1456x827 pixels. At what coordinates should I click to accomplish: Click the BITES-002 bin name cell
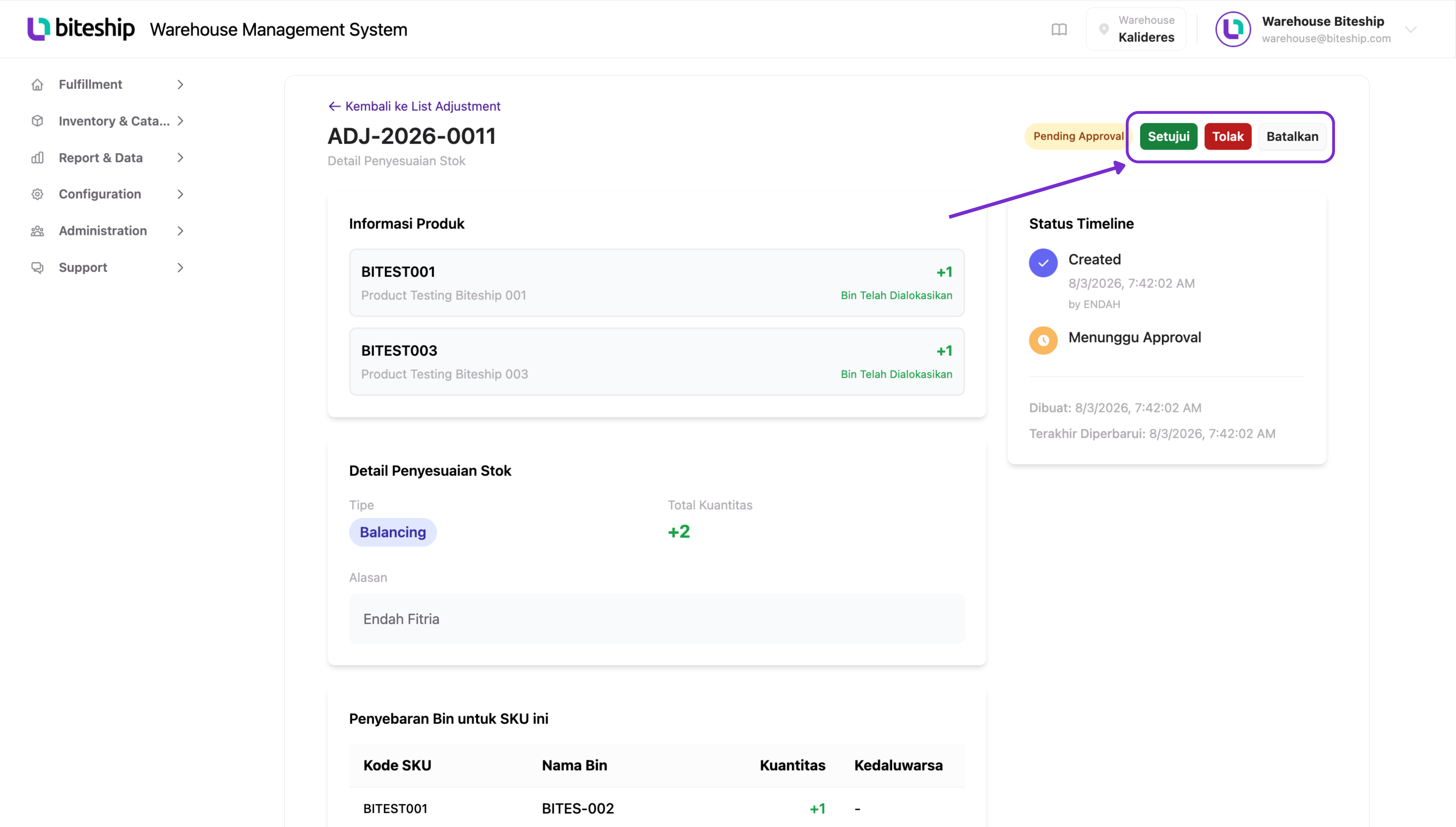click(x=578, y=808)
